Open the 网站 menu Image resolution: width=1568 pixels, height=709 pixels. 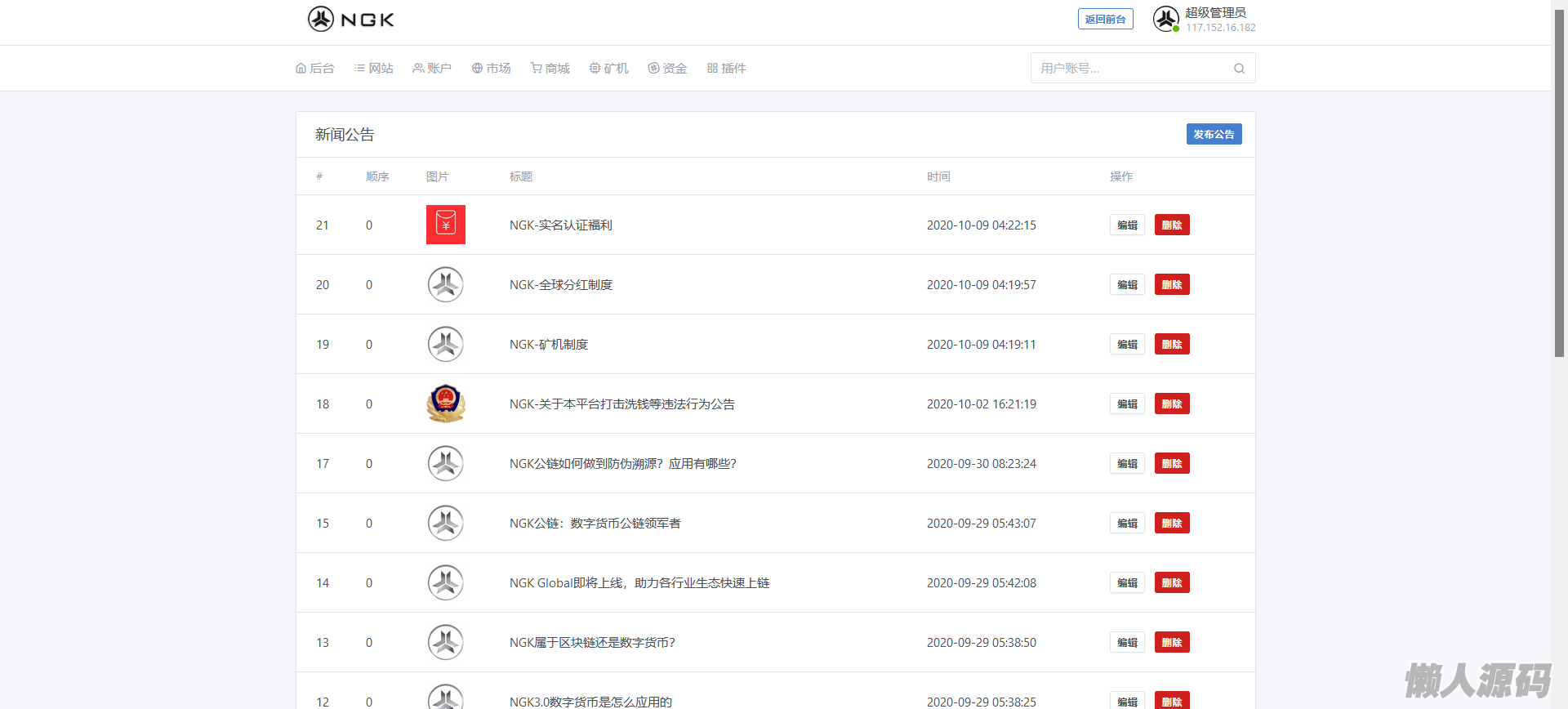tap(374, 69)
